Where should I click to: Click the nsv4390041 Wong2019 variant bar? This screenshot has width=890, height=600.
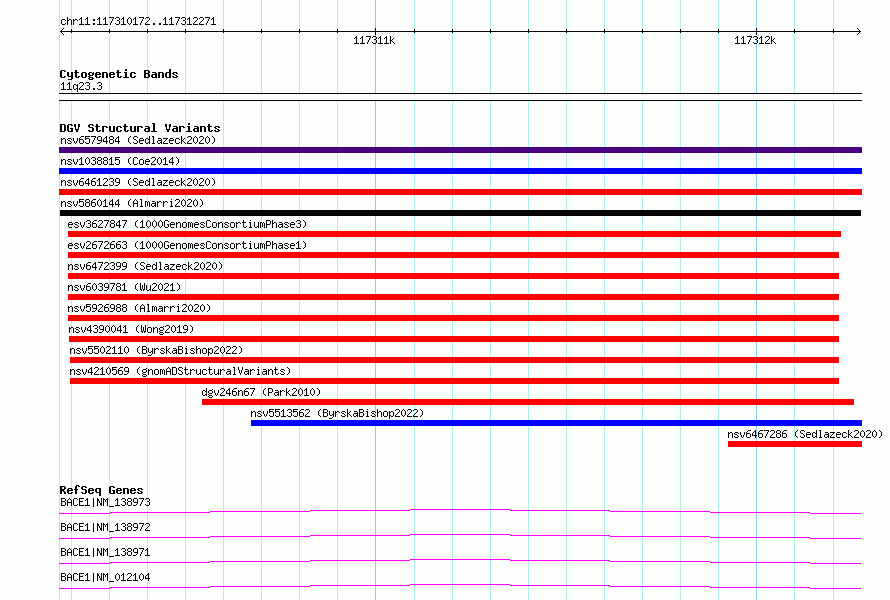point(454,339)
